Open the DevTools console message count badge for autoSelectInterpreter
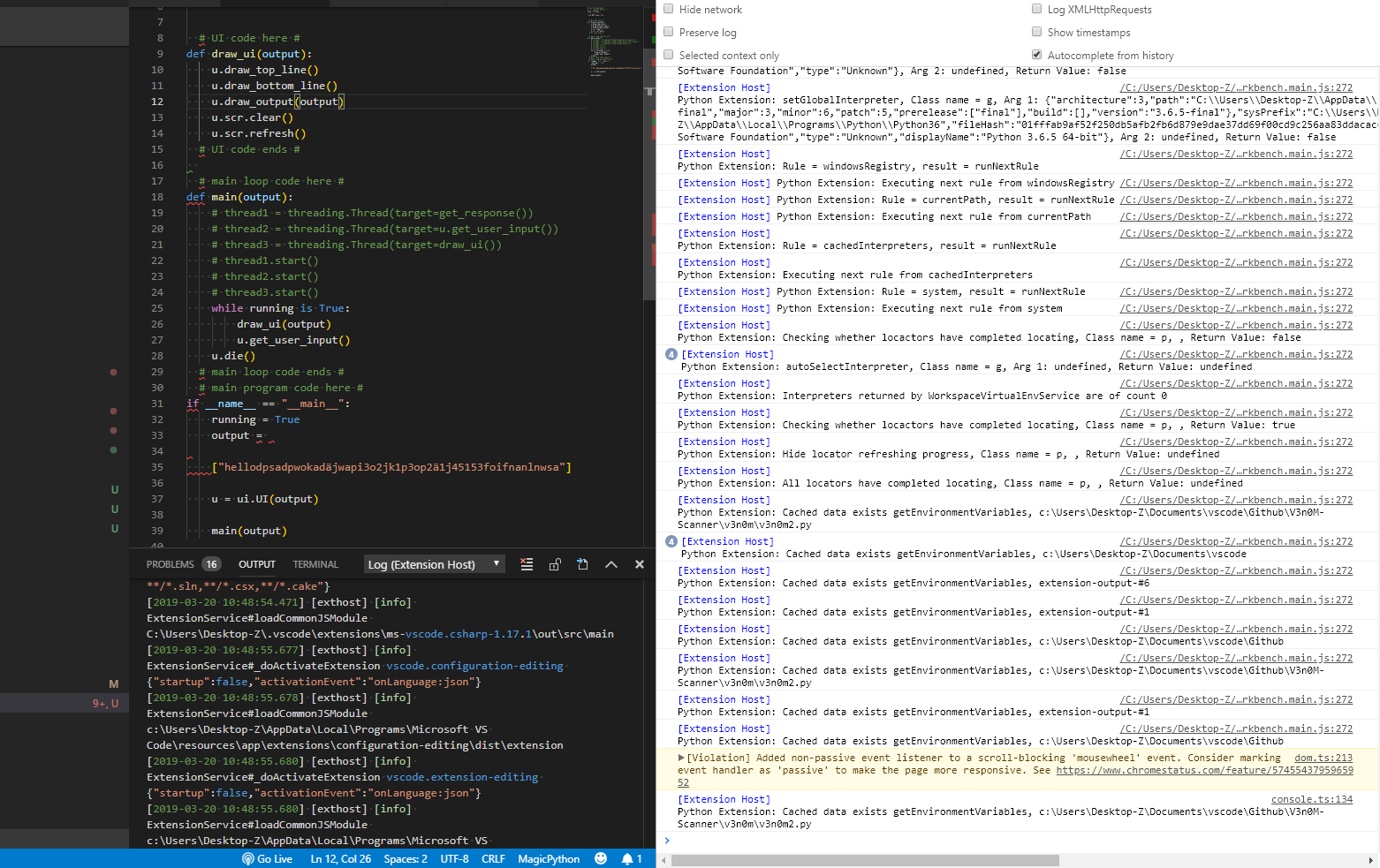Screen dimensions: 1380x868 click(x=671, y=354)
